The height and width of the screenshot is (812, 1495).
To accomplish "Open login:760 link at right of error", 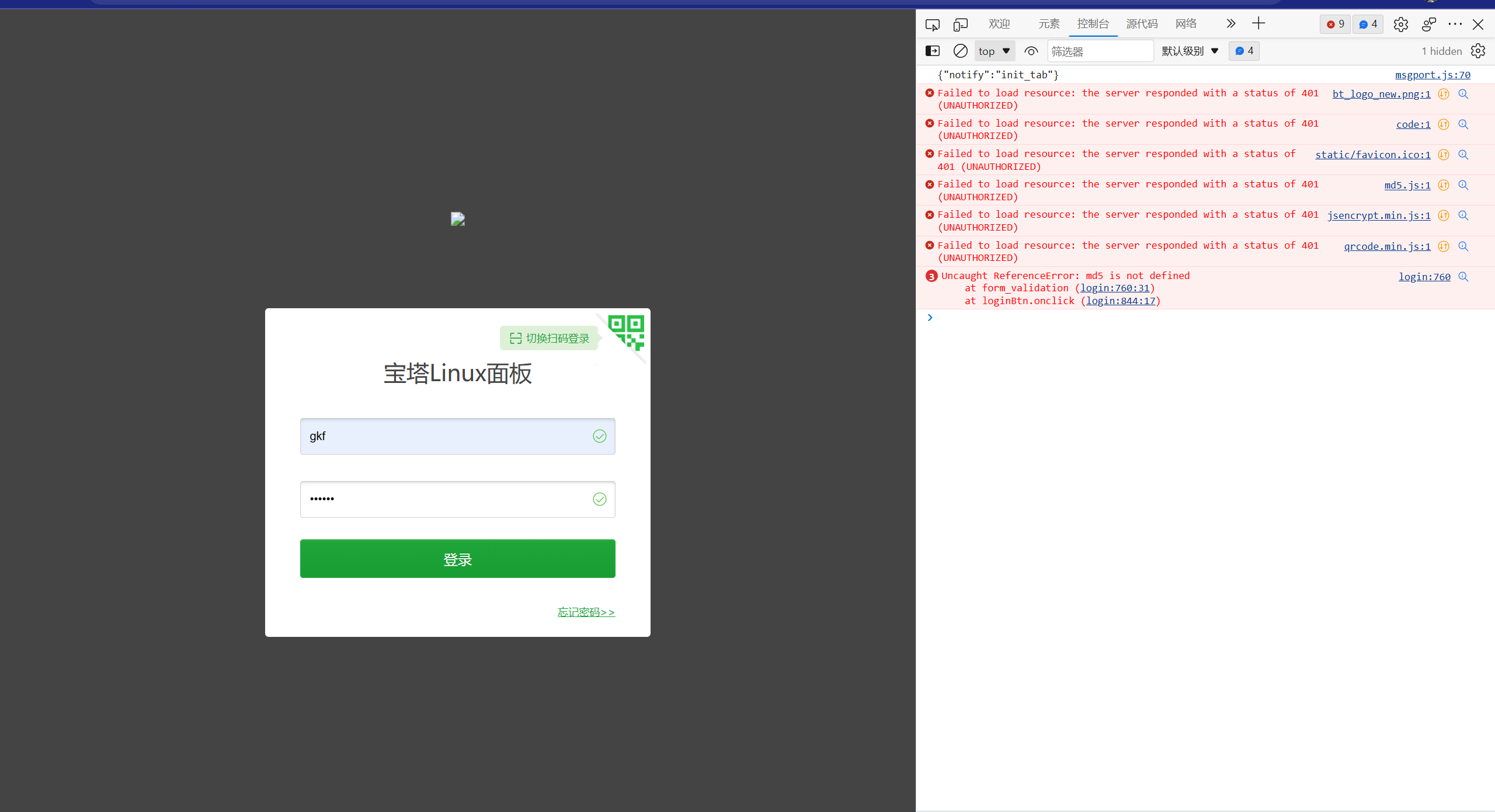I will [x=1424, y=277].
